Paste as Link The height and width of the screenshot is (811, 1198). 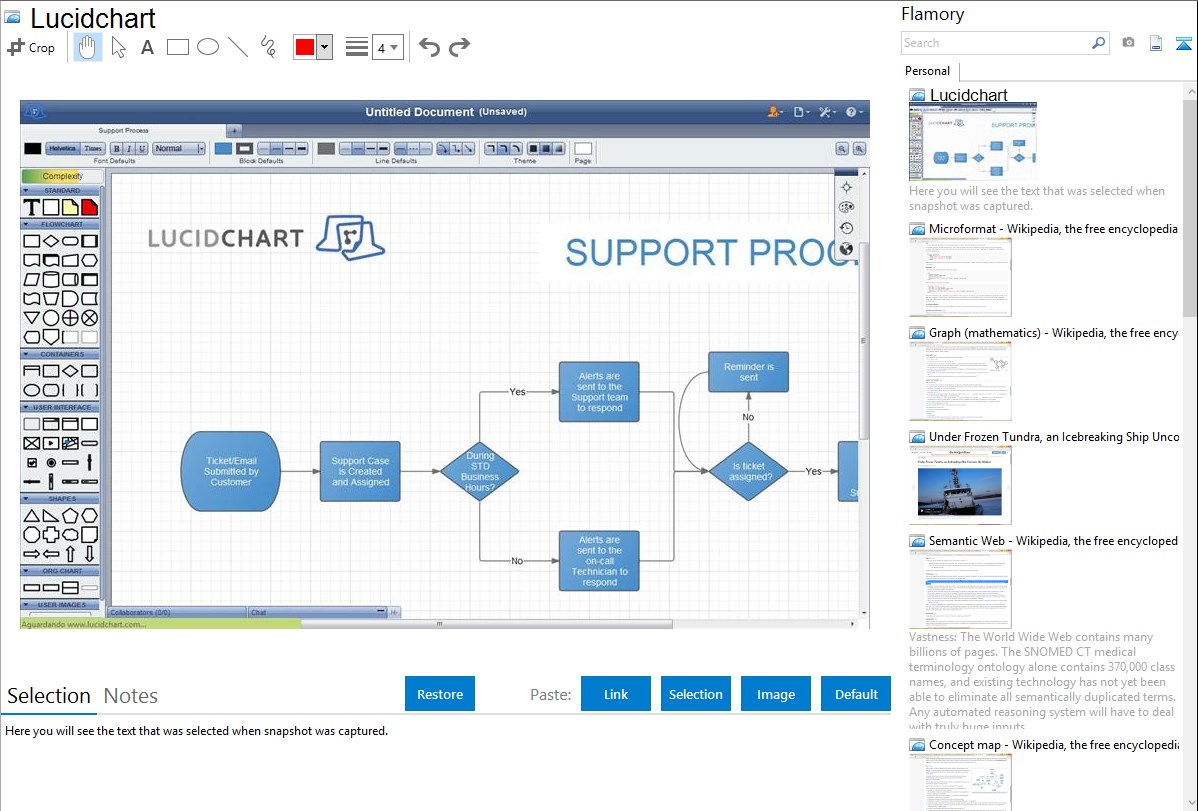(616, 694)
